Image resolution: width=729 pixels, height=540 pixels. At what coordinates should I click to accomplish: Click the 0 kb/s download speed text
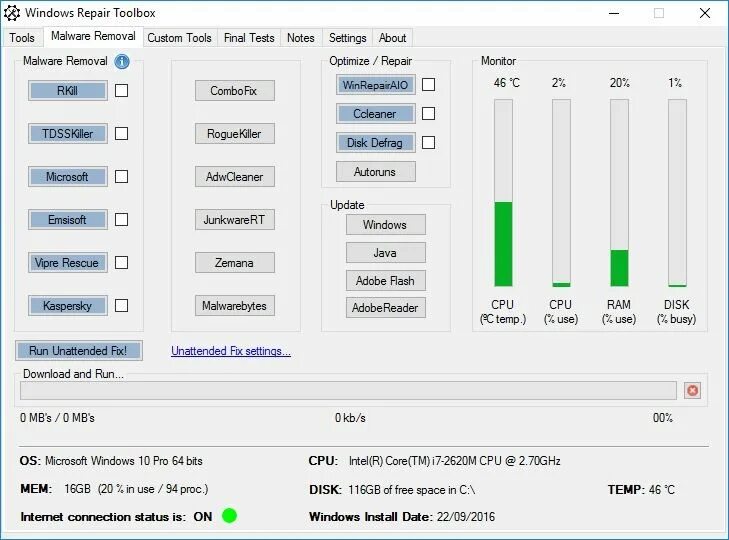(350, 418)
